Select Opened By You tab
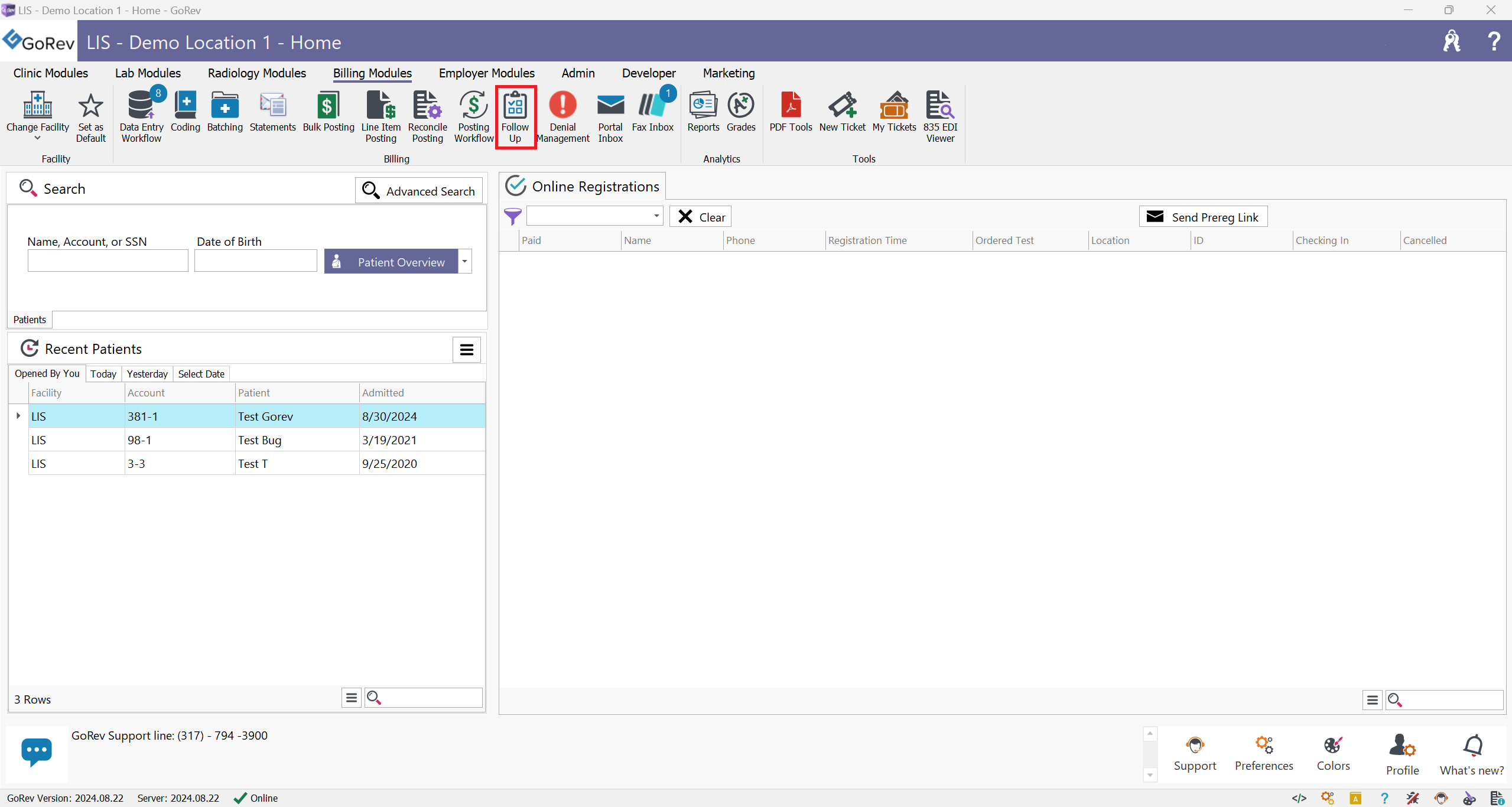This screenshot has height=807, width=1512. click(47, 373)
